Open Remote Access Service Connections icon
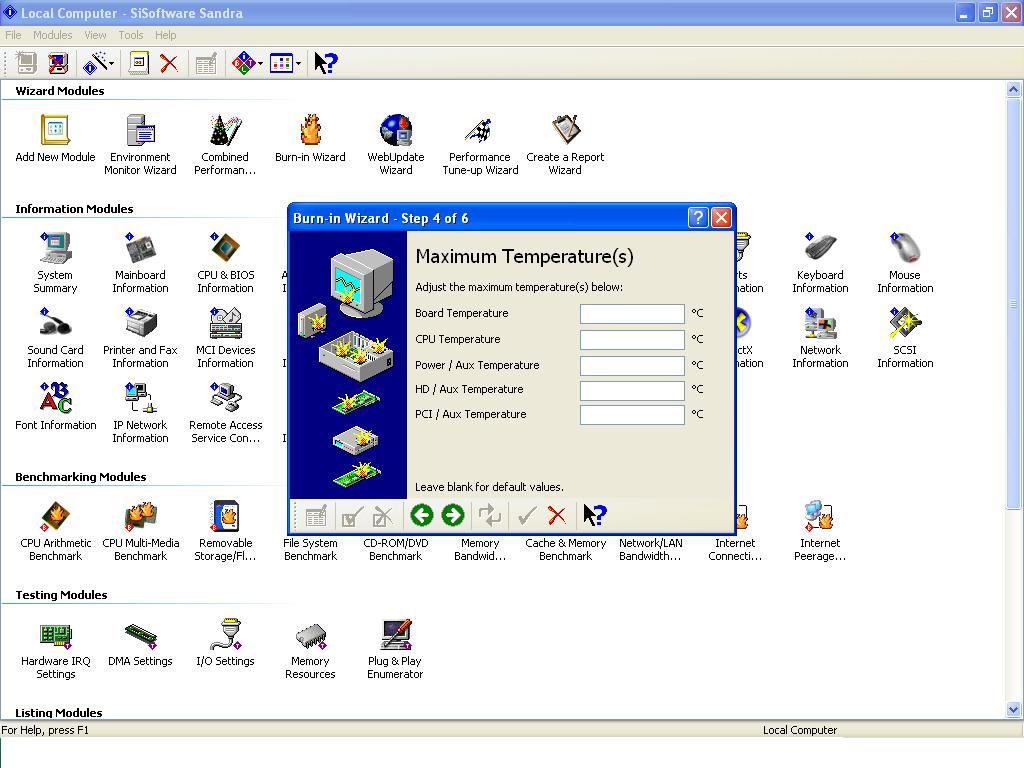 coord(225,413)
